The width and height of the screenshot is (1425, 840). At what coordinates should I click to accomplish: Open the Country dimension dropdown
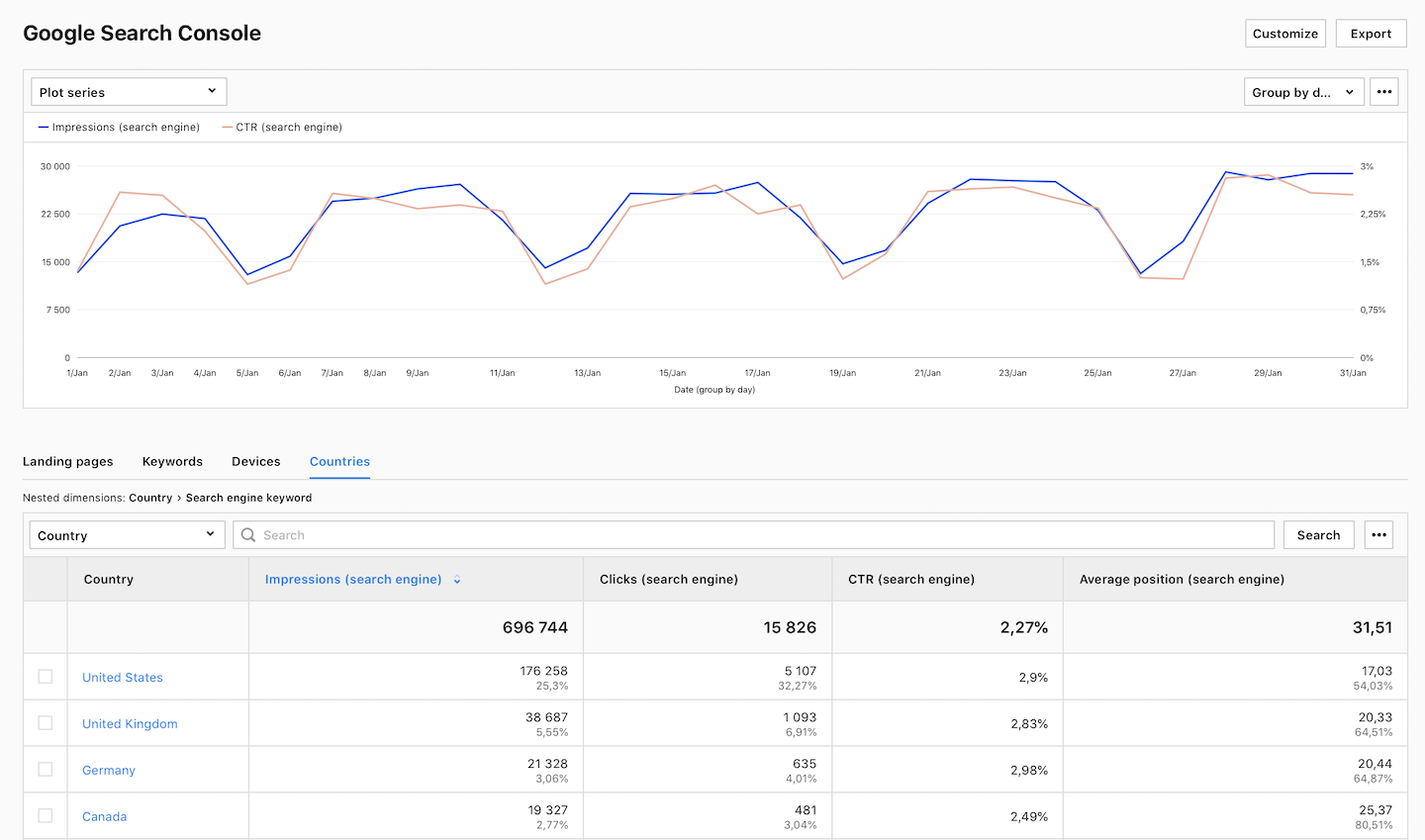coord(127,535)
